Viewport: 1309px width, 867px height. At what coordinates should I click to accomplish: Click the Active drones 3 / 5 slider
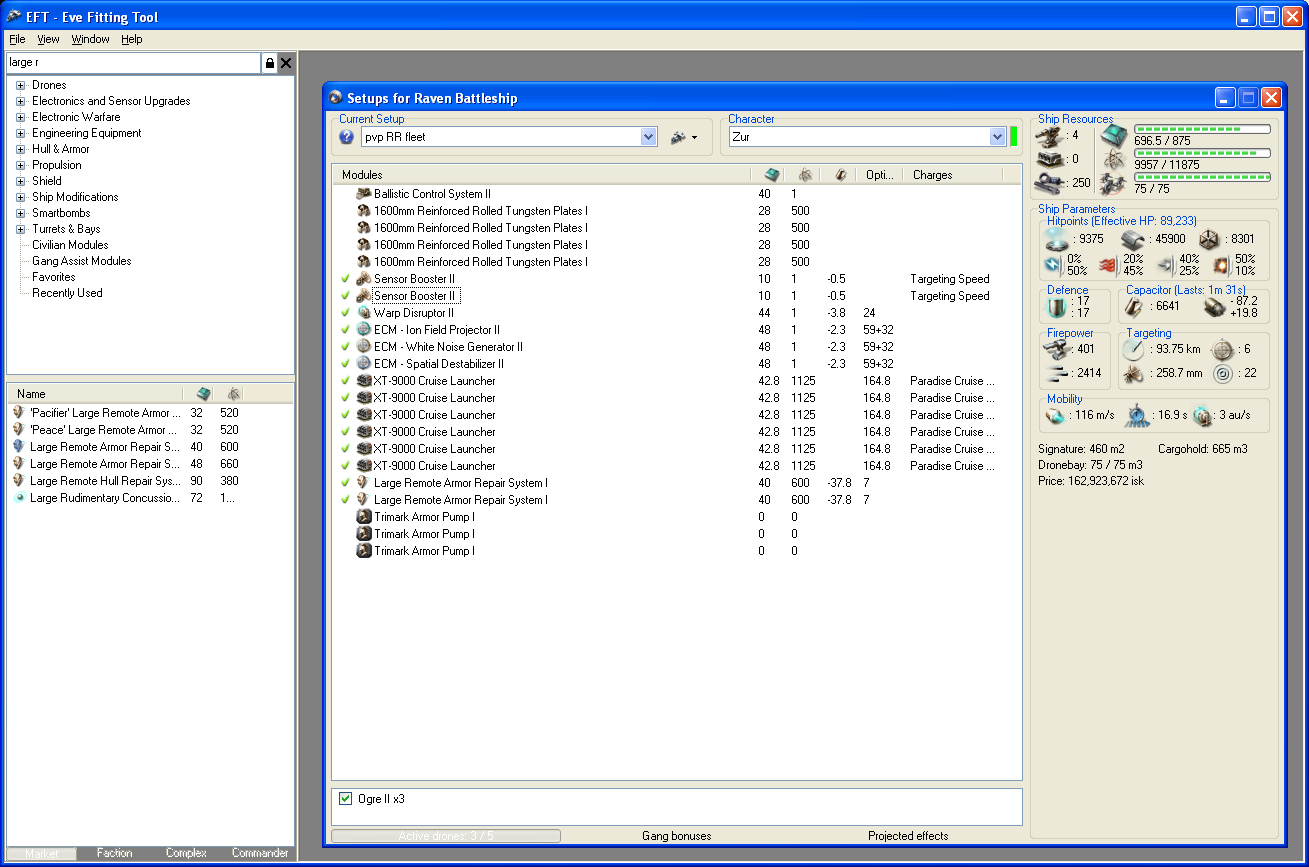(446, 836)
